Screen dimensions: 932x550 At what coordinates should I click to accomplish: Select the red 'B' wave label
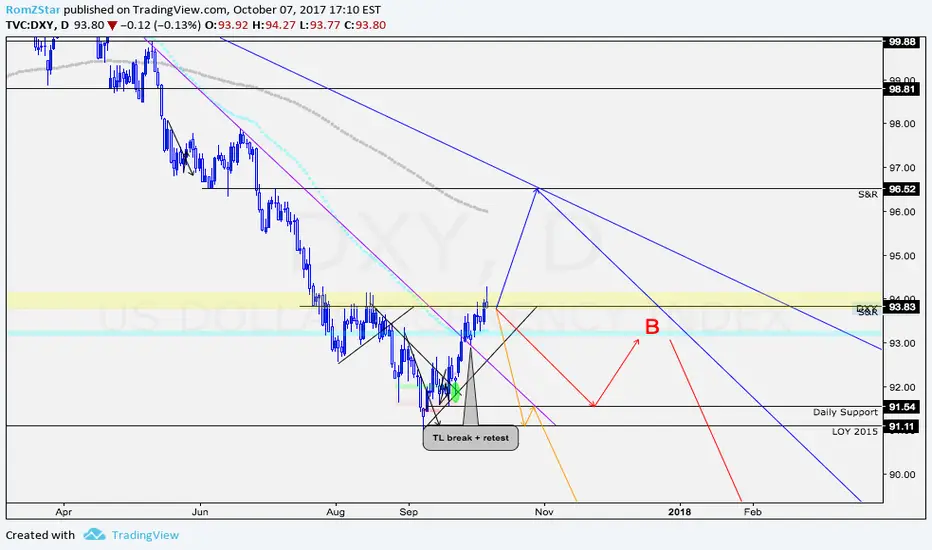[x=652, y=326]
